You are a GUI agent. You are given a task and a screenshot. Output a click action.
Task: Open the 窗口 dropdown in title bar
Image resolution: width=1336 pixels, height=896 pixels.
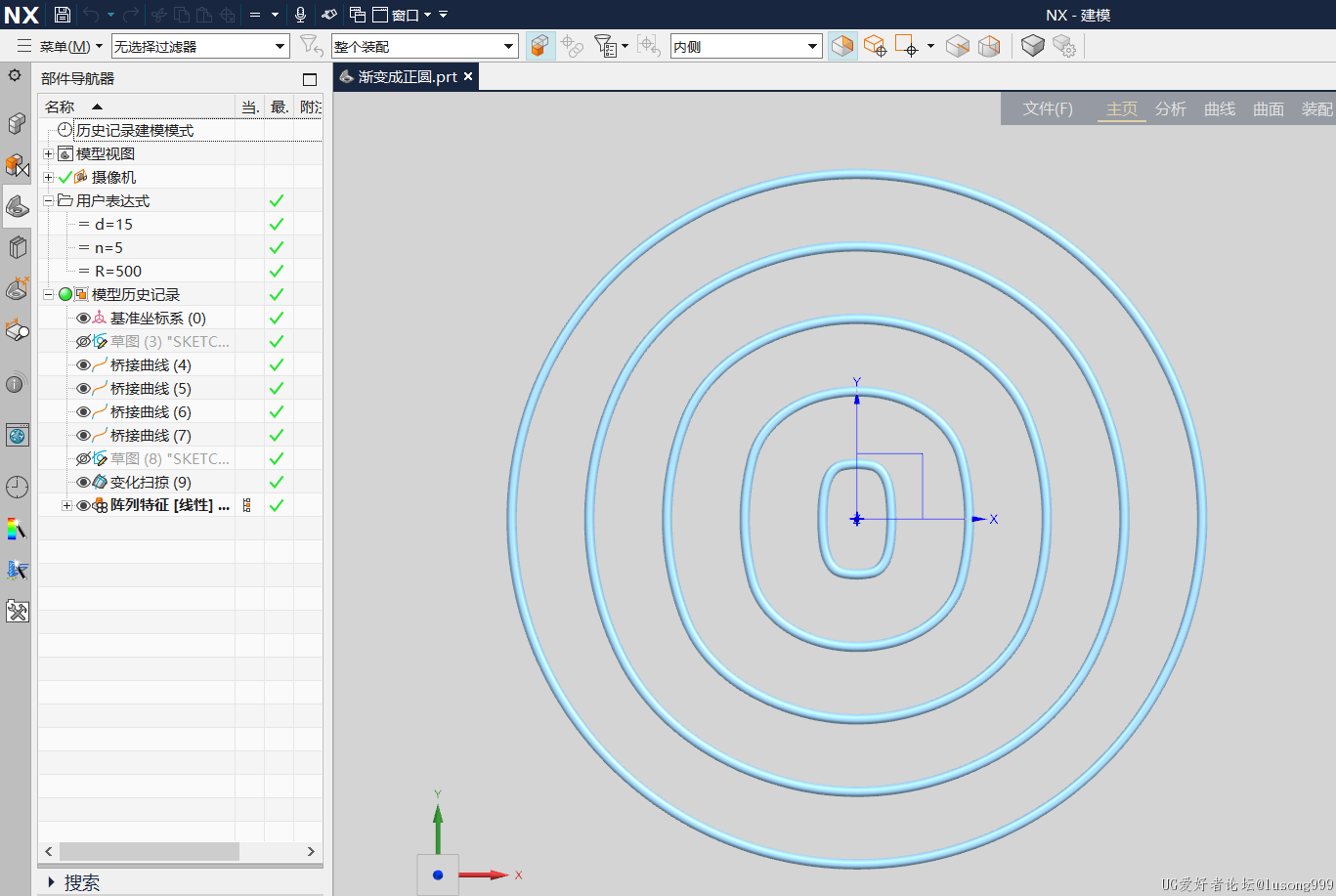(x=404, y=15)
